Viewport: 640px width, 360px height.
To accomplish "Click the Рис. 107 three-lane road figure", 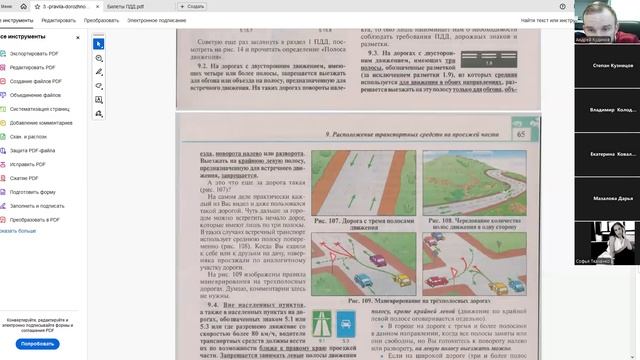I will point(364,183).
